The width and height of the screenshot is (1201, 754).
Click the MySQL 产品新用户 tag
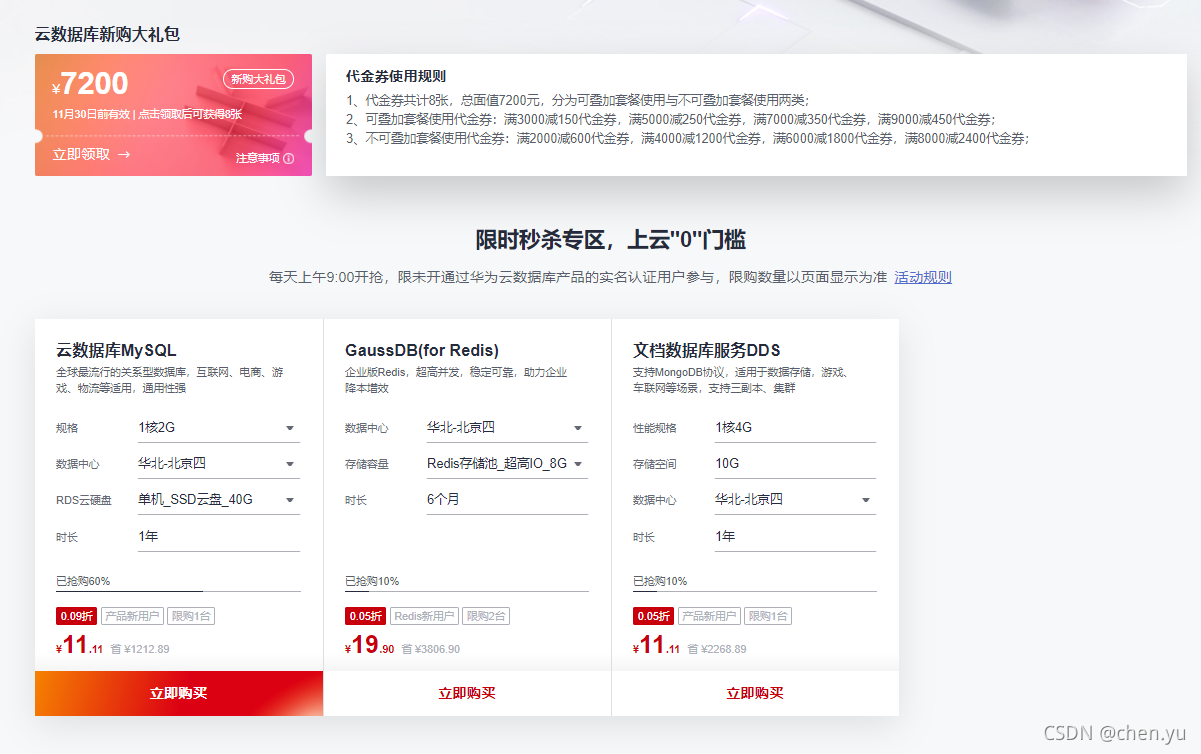coord(132,617)
